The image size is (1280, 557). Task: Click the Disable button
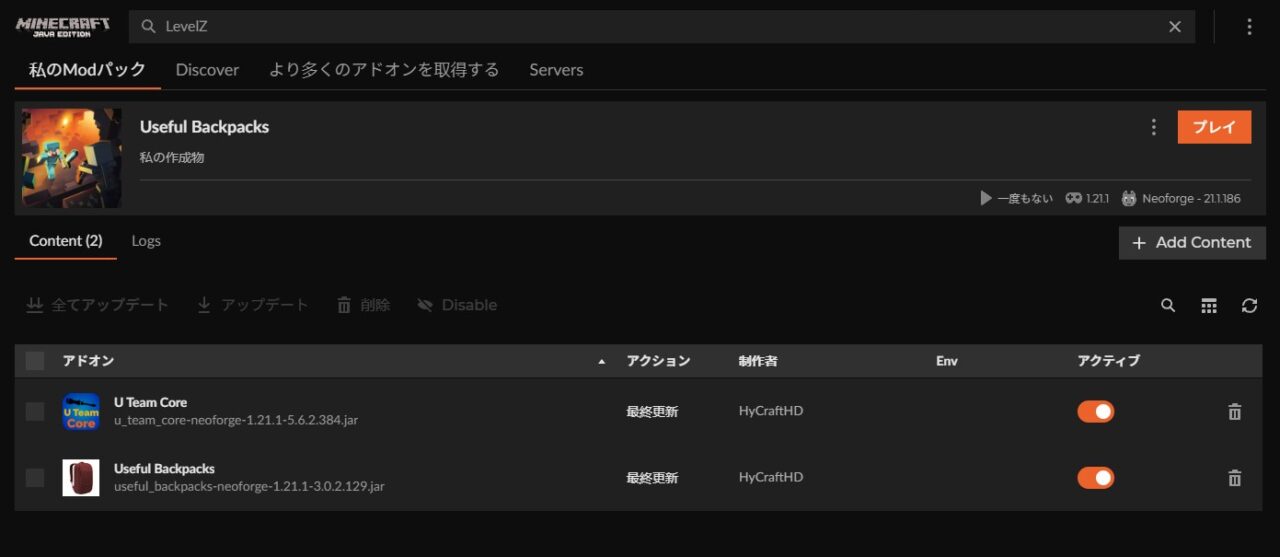click(457, 305)
